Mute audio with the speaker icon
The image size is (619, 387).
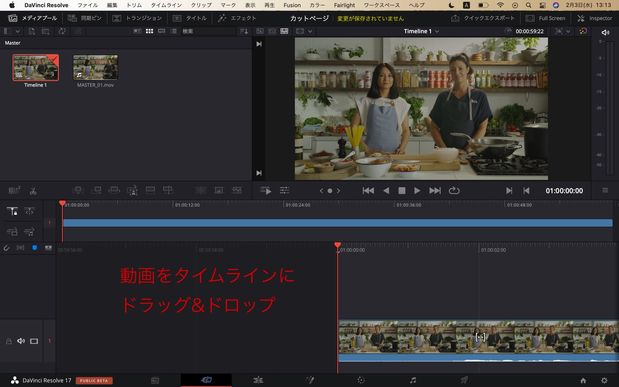tap(605, 33)
